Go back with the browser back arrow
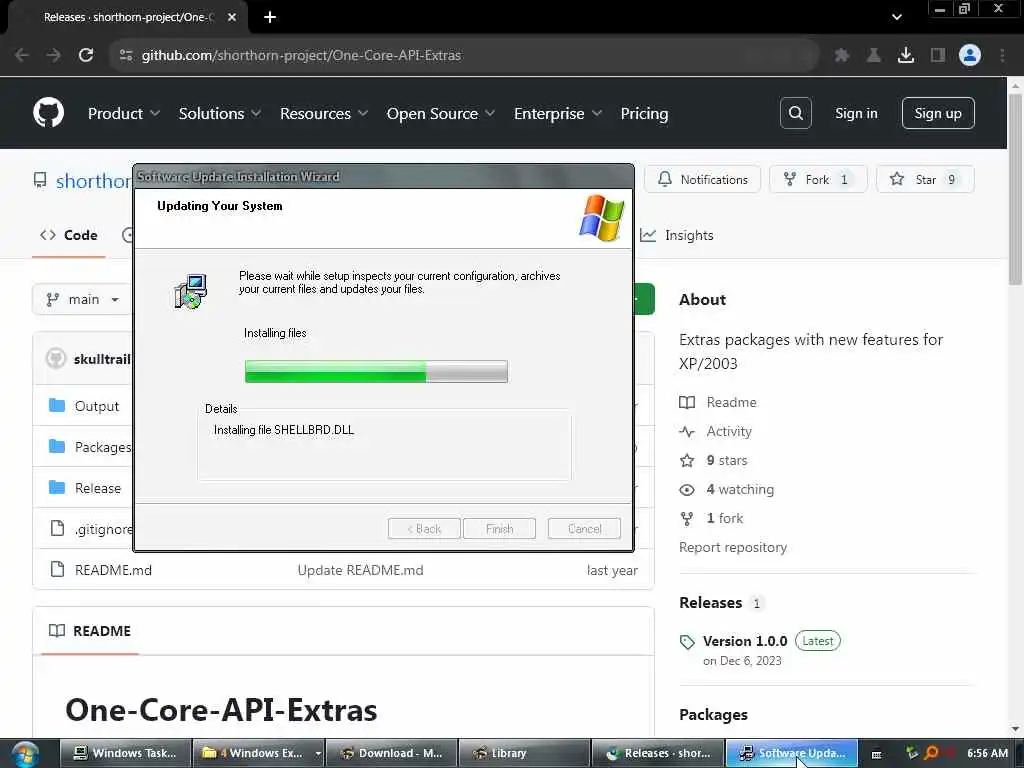The height and width of the screenshot is (768, 1024). (x=22, y=55)
